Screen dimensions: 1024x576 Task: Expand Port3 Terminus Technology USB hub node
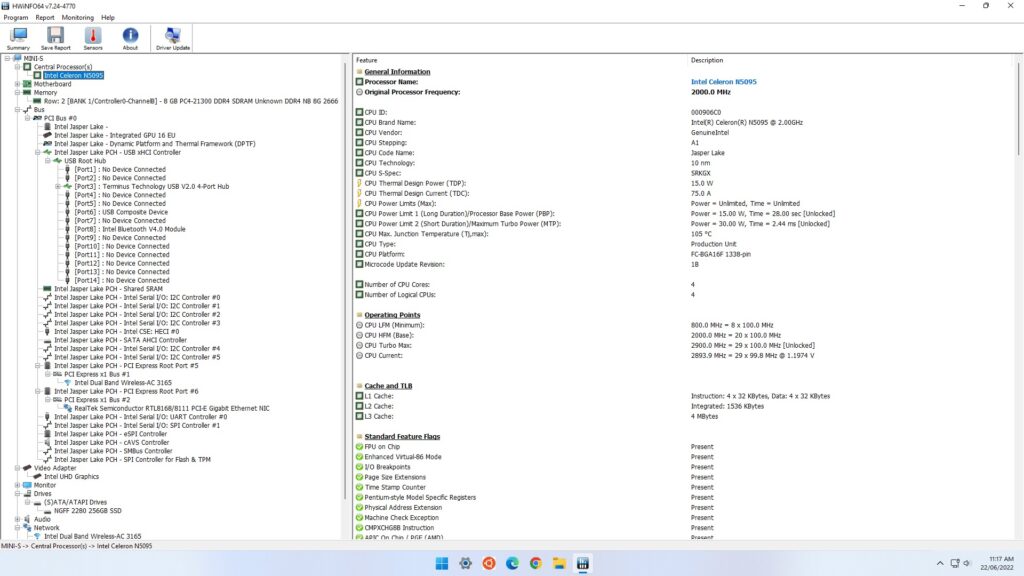(x=58, y=187)
